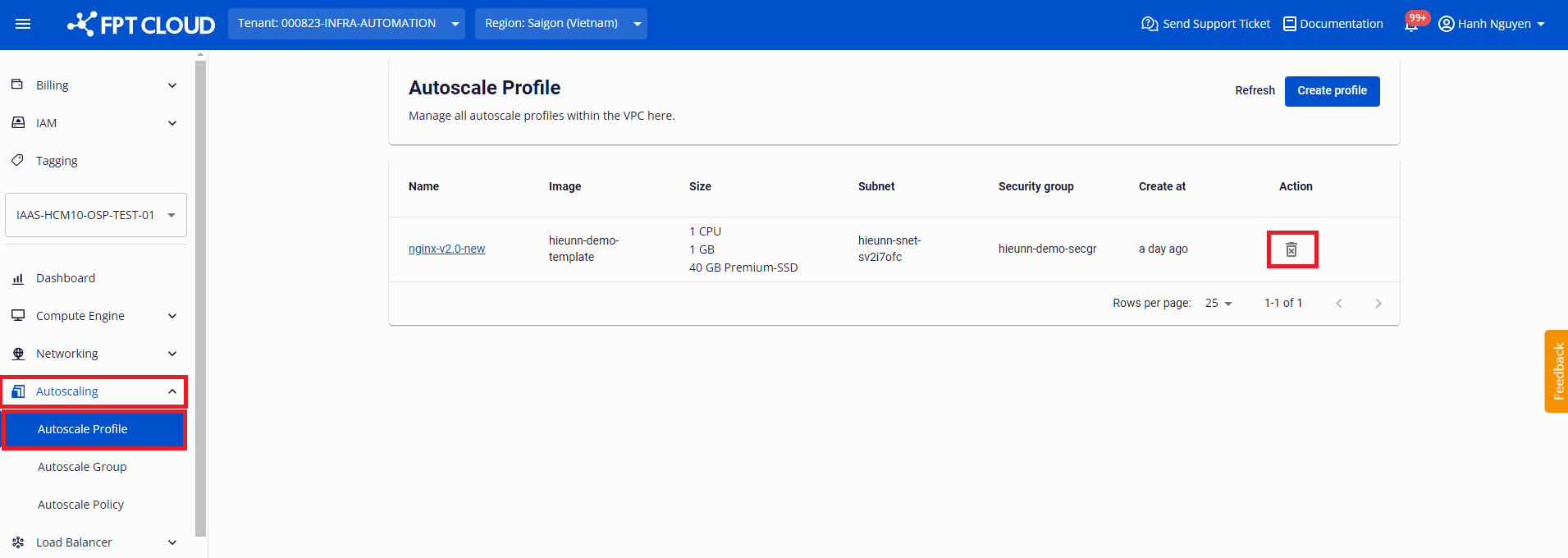Click the Name column header
1568x558 pixels.
coord(423,186)
